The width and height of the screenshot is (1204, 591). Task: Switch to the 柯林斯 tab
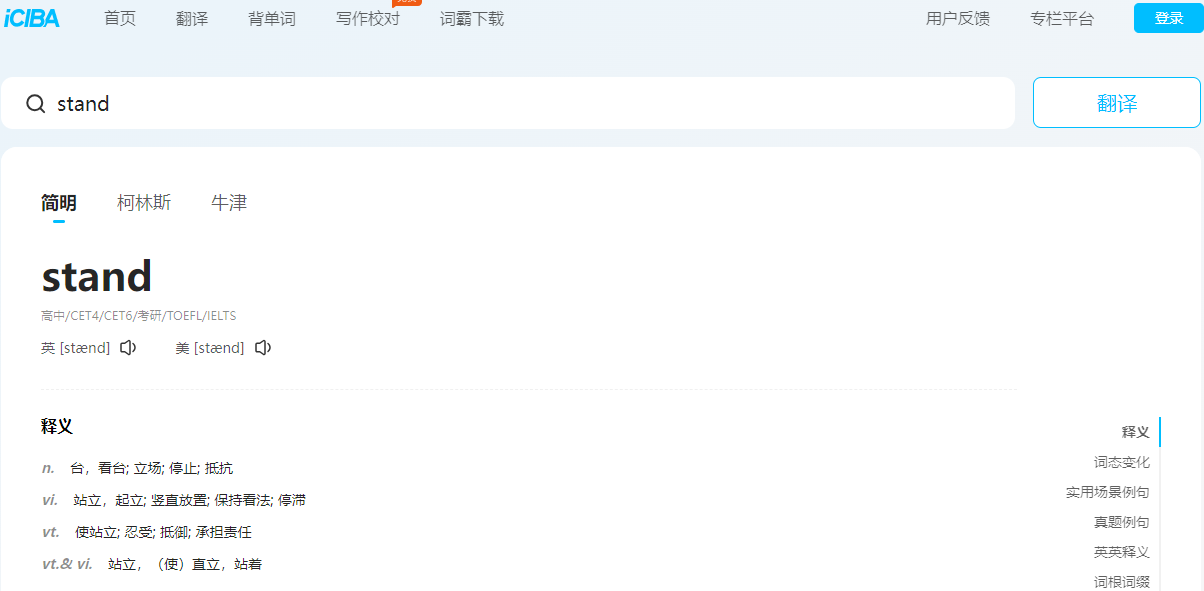144,203
